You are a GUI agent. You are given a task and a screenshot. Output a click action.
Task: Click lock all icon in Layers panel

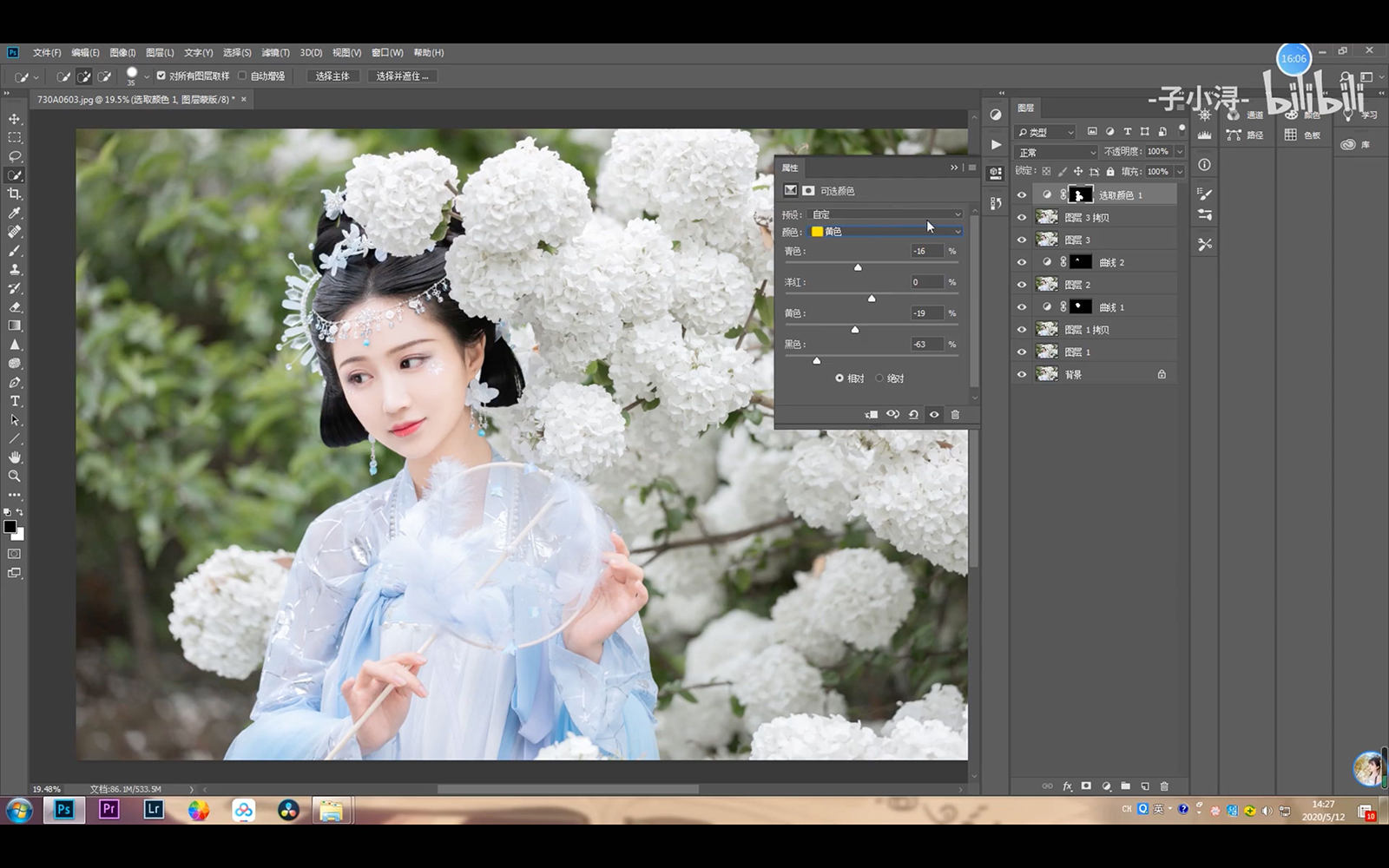(1110, 172)
